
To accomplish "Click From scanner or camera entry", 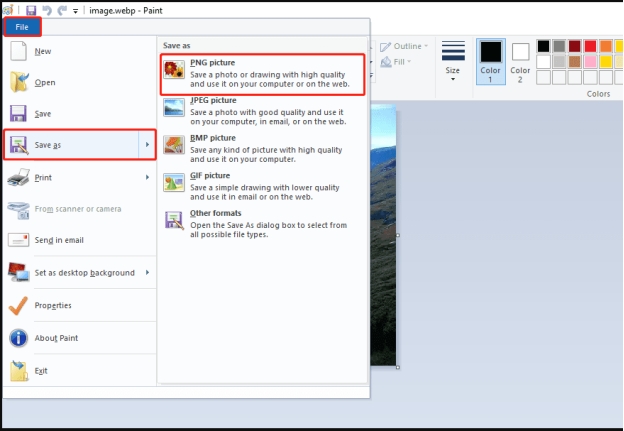I will [79, 209].
